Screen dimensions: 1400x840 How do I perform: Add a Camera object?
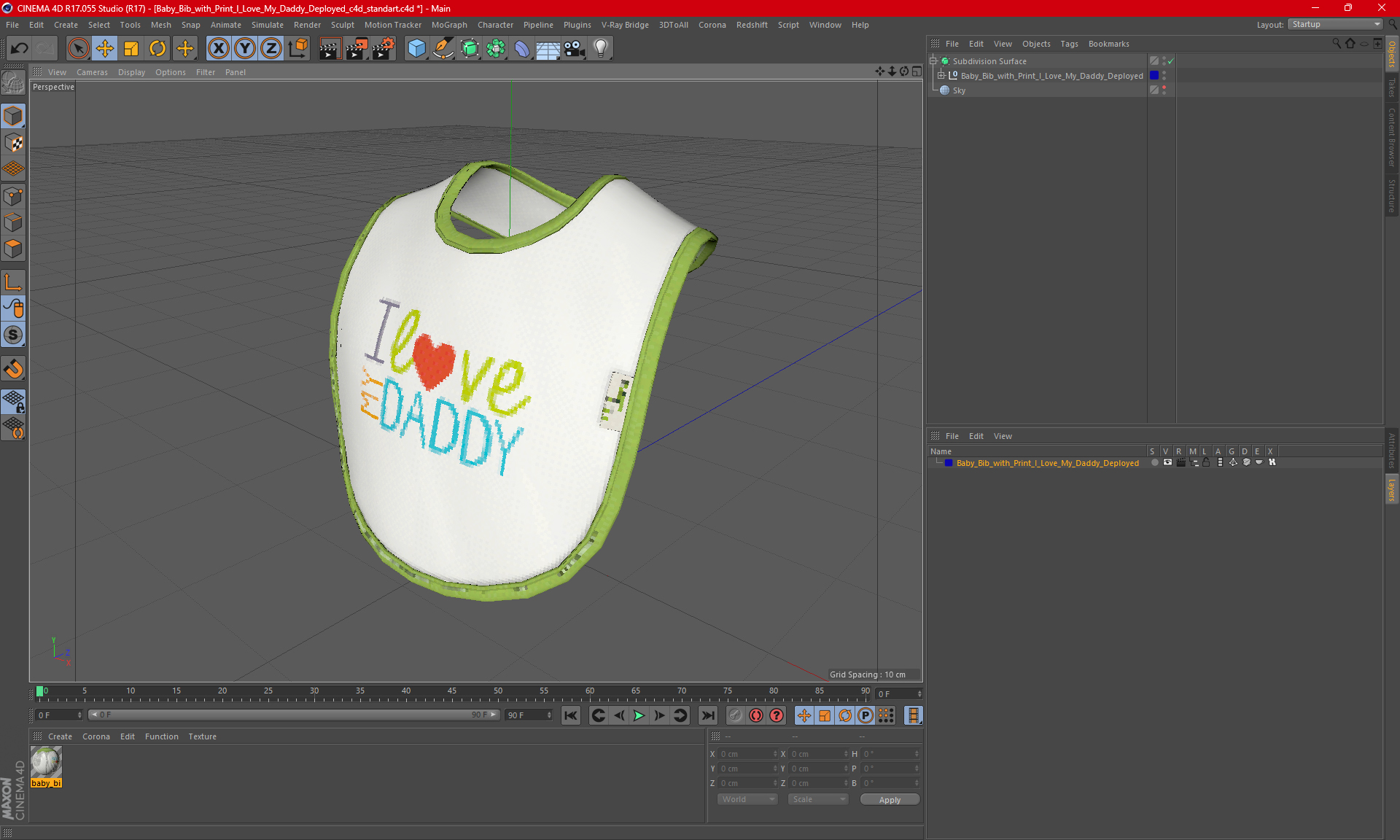(574, 49)
